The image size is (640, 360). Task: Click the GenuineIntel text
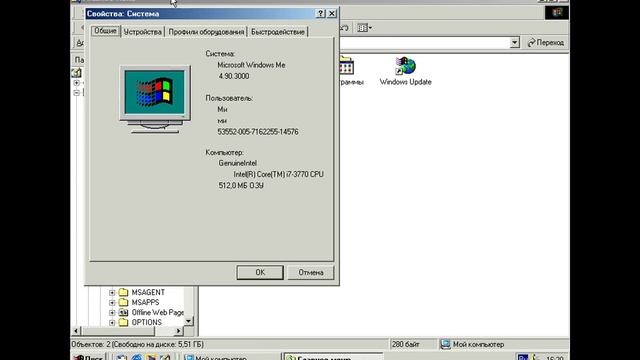pyautogui.click(x=238, y=163)
